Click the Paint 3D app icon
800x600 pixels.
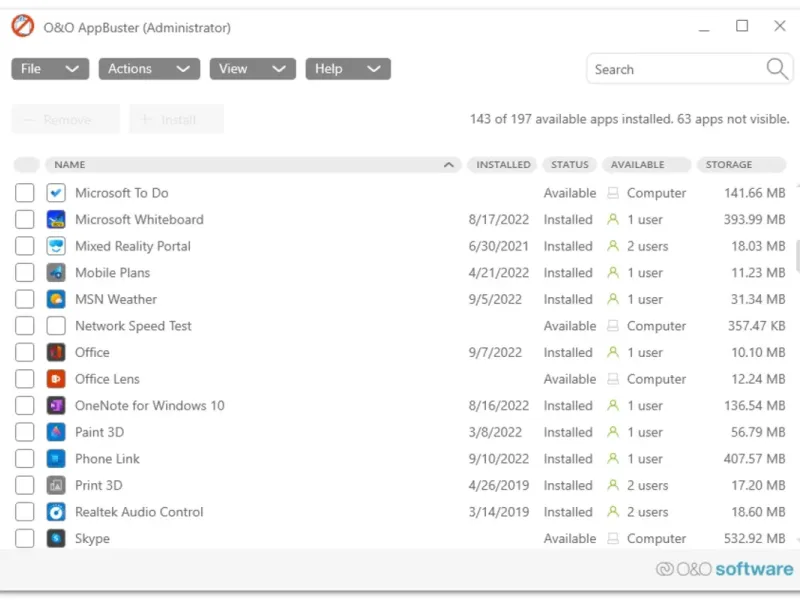click(56, 432)
